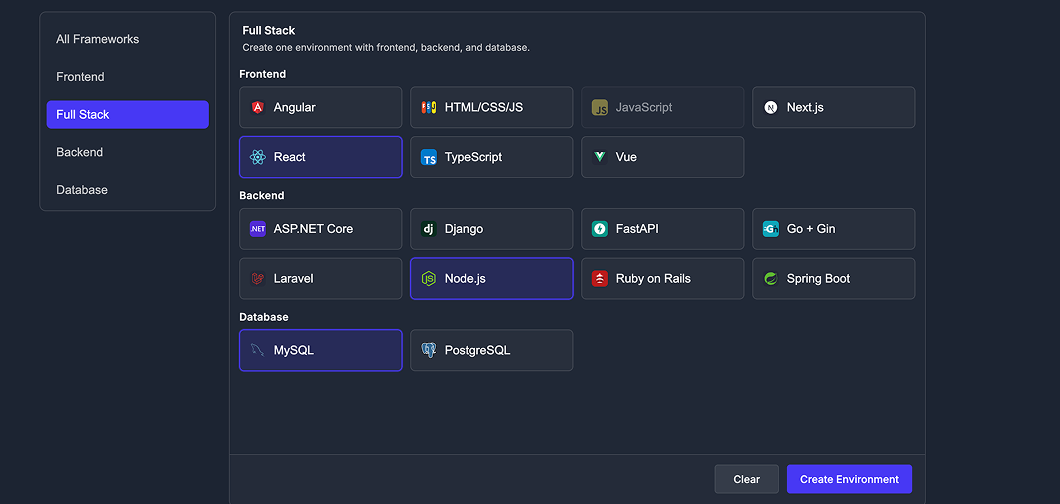Screen dimensions: 1060x504
Task: Switch the database to PostgreSQL
Action: (491, 350)
